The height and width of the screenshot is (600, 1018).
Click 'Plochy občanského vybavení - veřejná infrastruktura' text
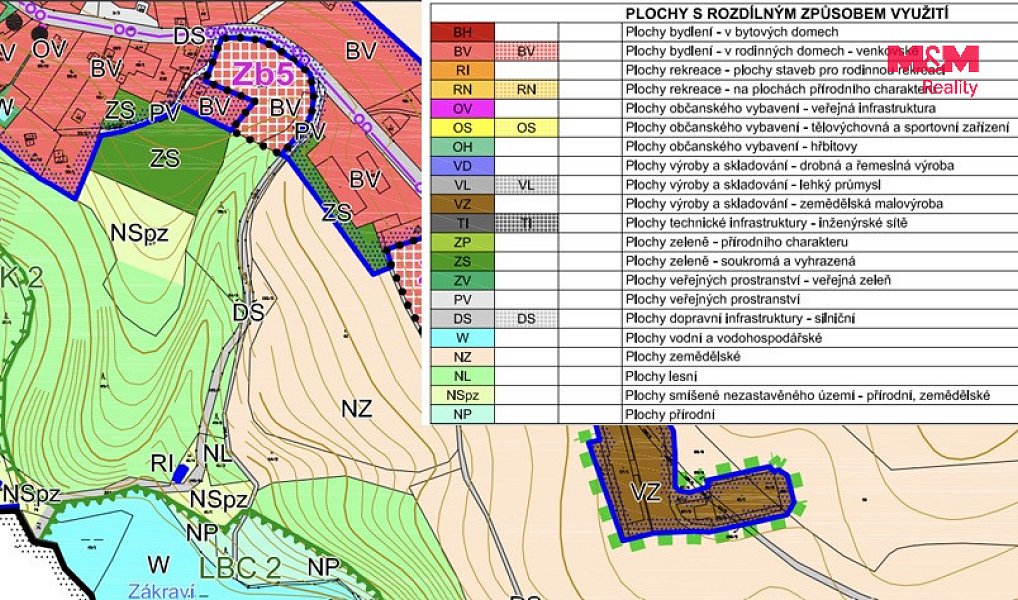tap(780, 108)
